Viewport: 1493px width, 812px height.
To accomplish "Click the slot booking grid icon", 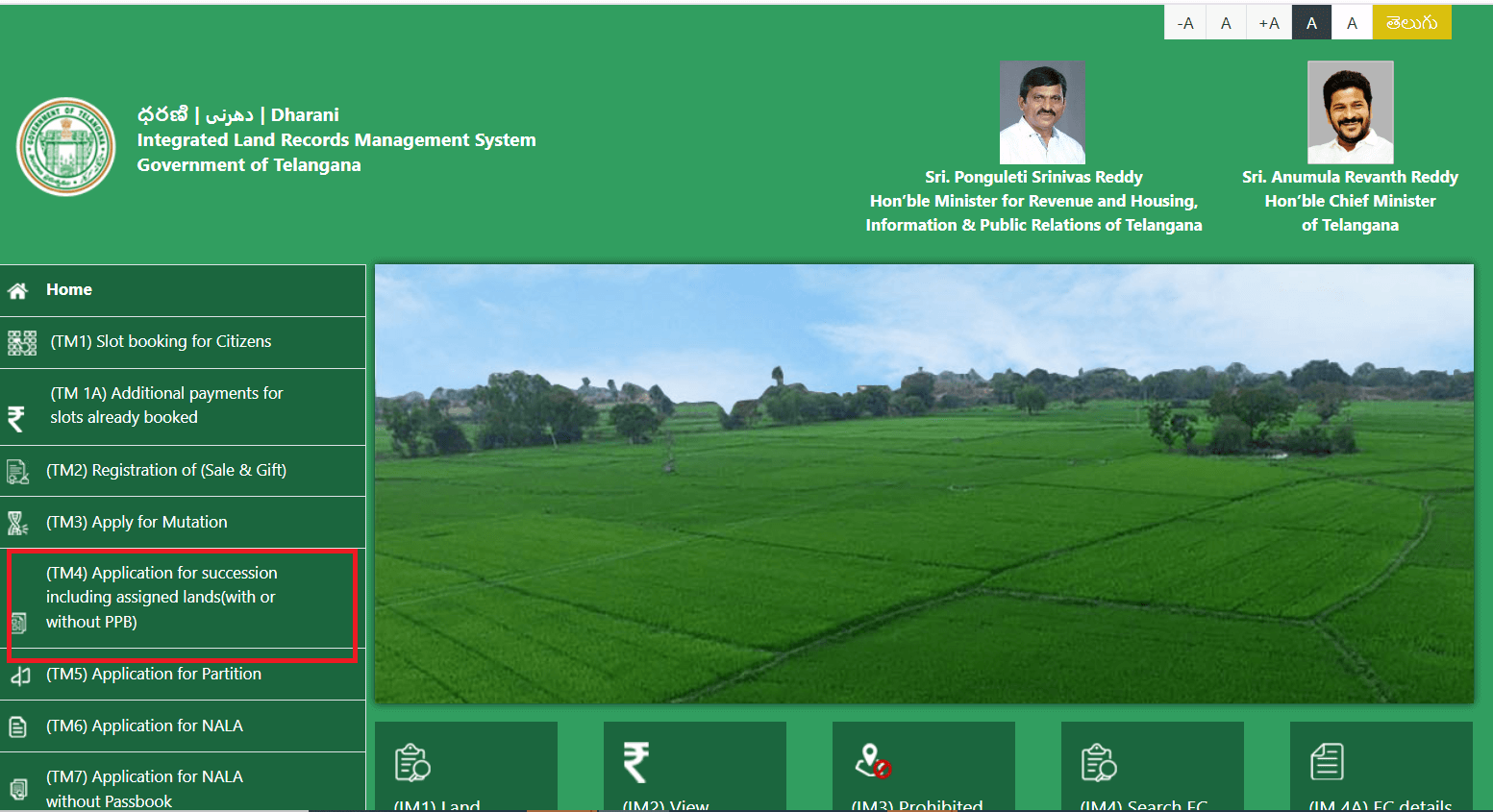I will [x=21, y=342].
